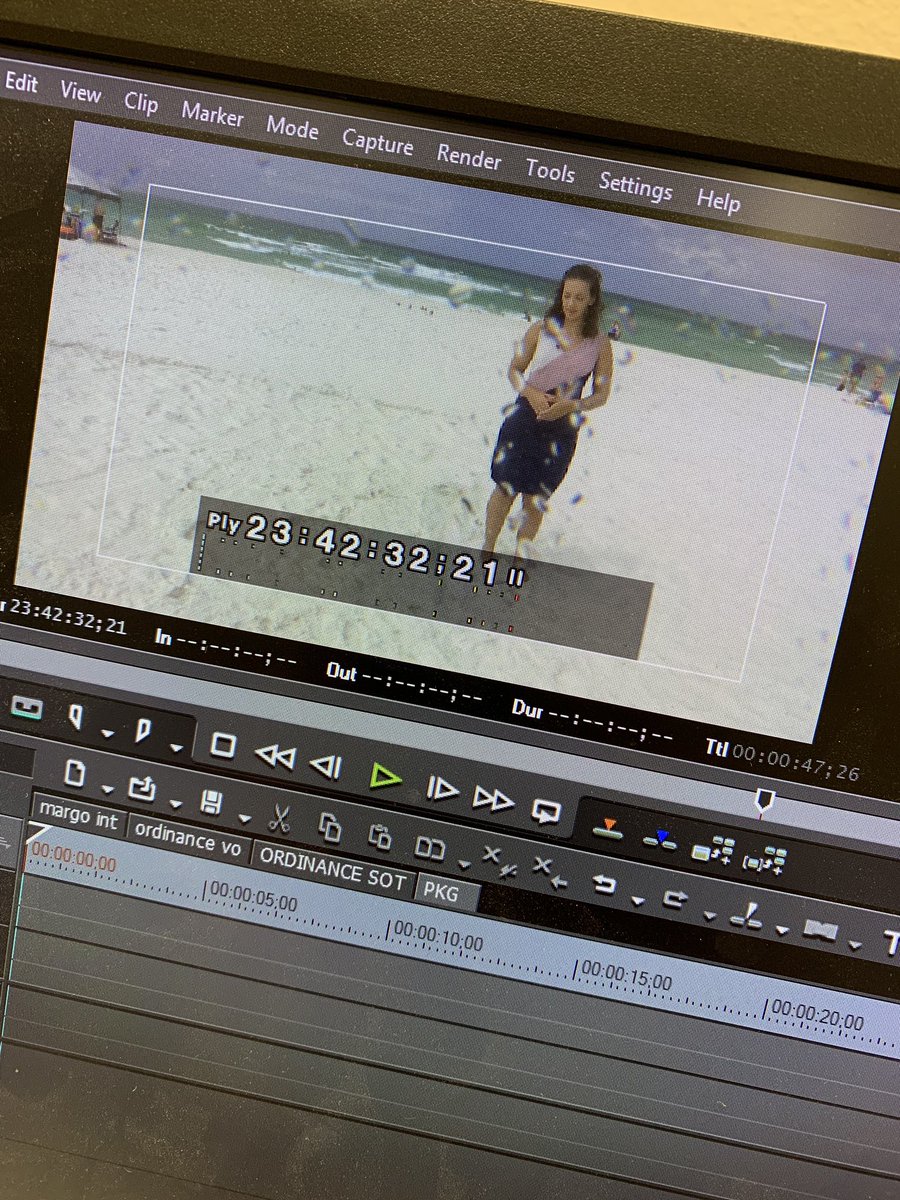Expand the Set Out point dropdown arrow

click(176, 747)
